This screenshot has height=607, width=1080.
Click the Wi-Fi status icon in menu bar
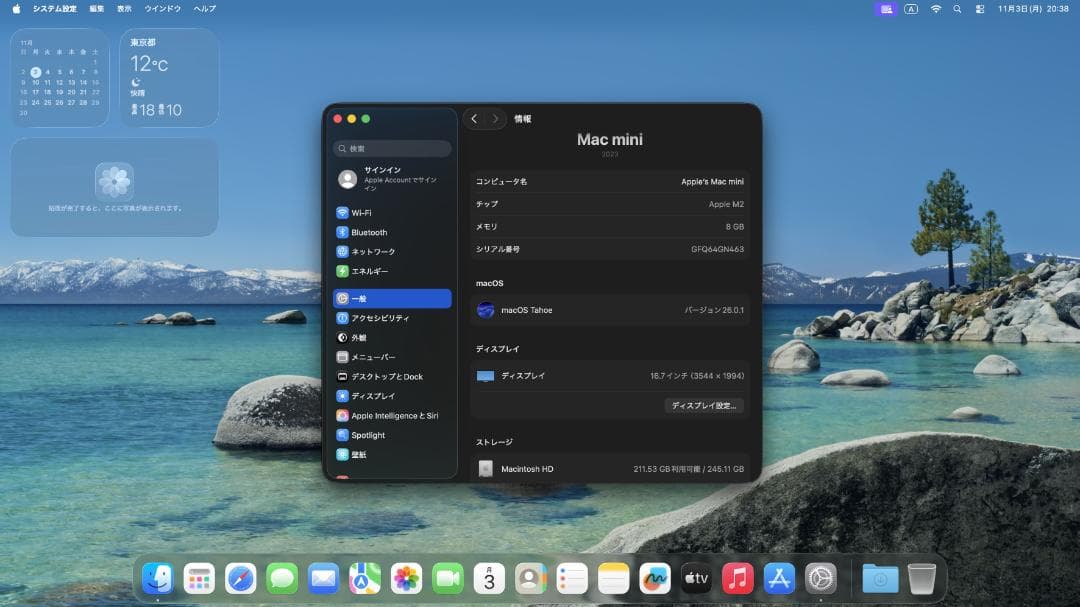tap(937, 9)
